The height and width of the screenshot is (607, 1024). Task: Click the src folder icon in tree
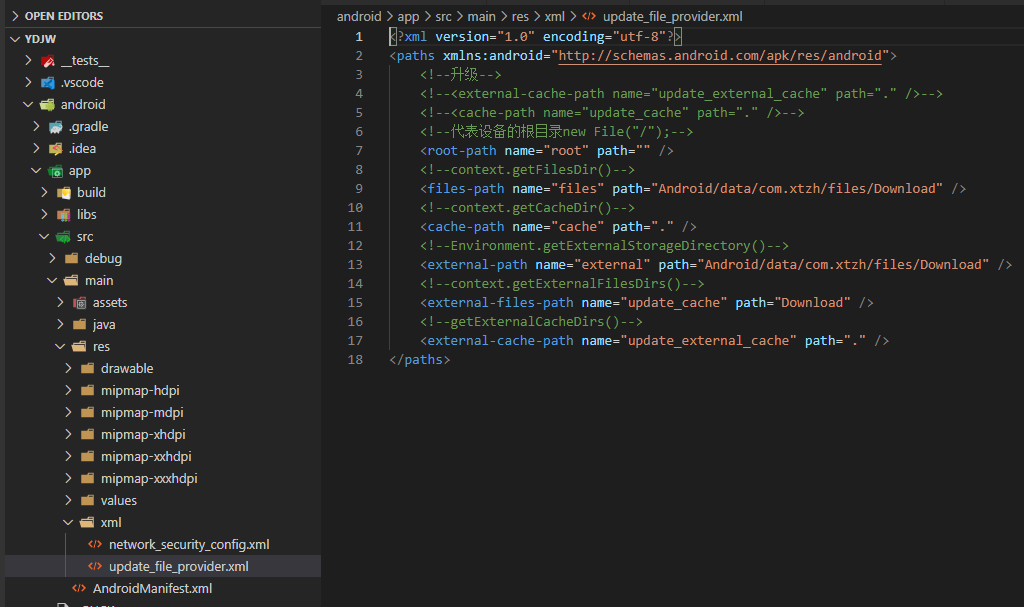point(63,237)
